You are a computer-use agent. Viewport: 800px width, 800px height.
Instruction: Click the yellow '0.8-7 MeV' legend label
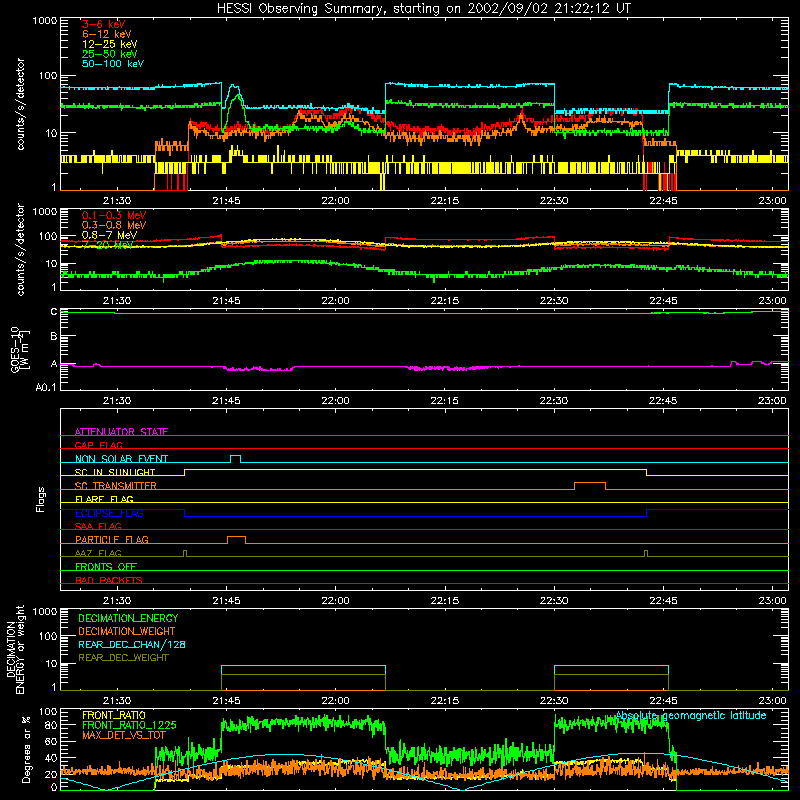coord(109,235)
